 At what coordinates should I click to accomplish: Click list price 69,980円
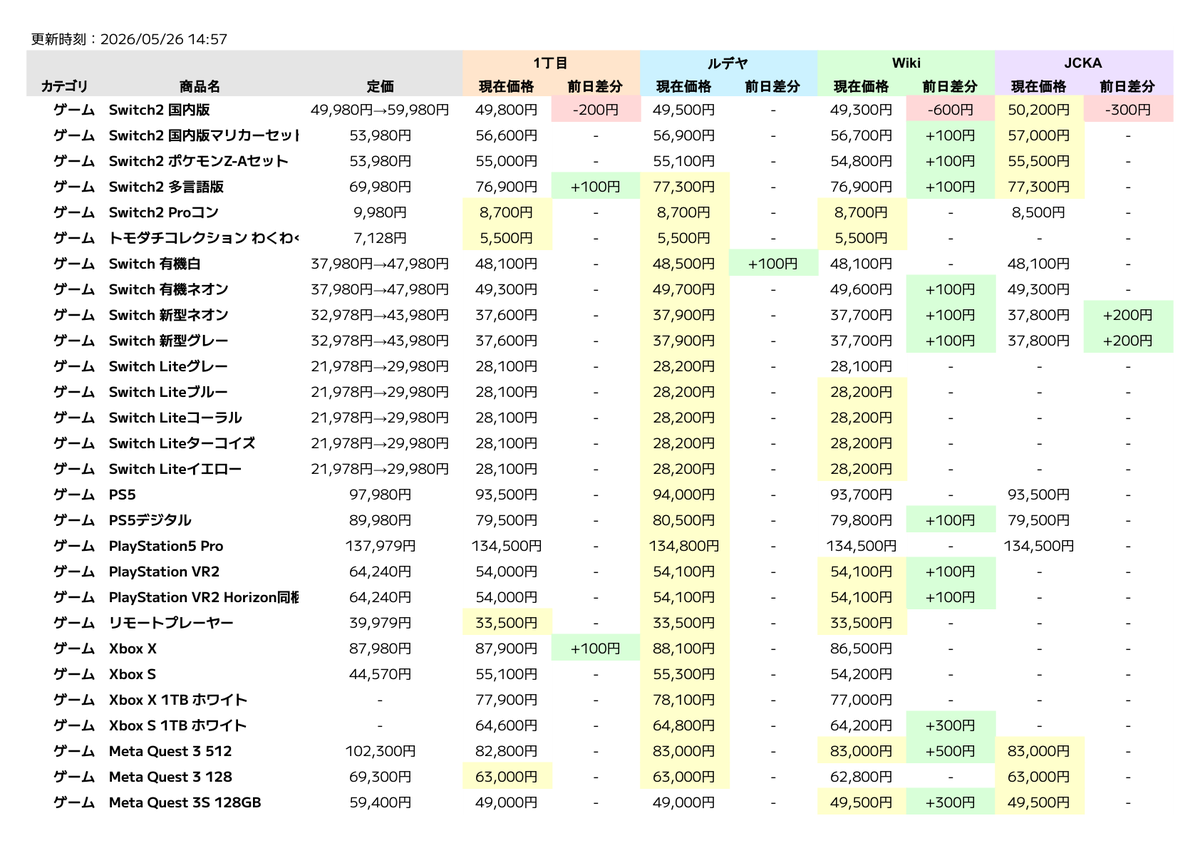pyautogui.click(x=380, y=187)
